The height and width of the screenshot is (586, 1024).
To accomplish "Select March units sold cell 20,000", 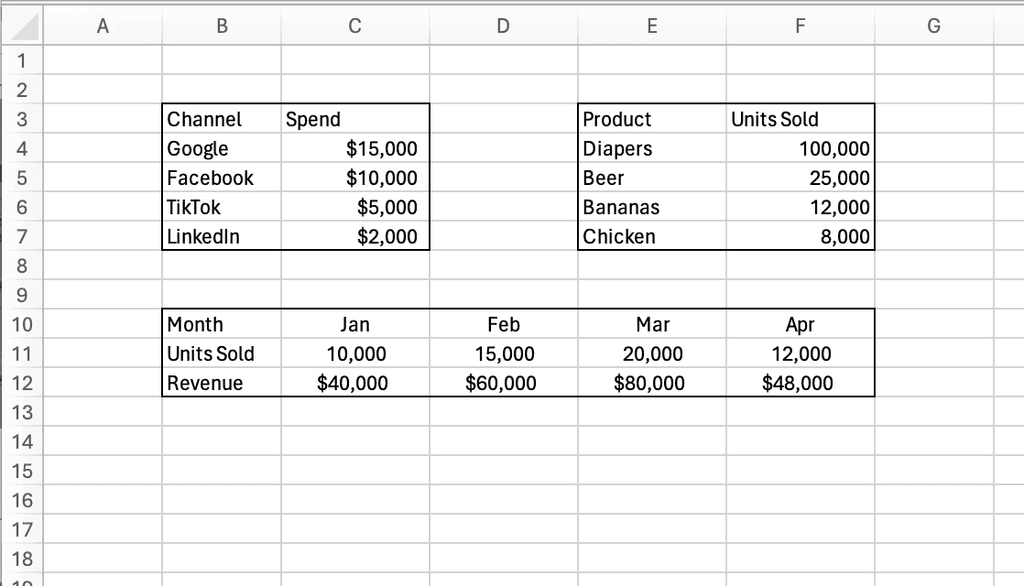I will coord(652,354).
